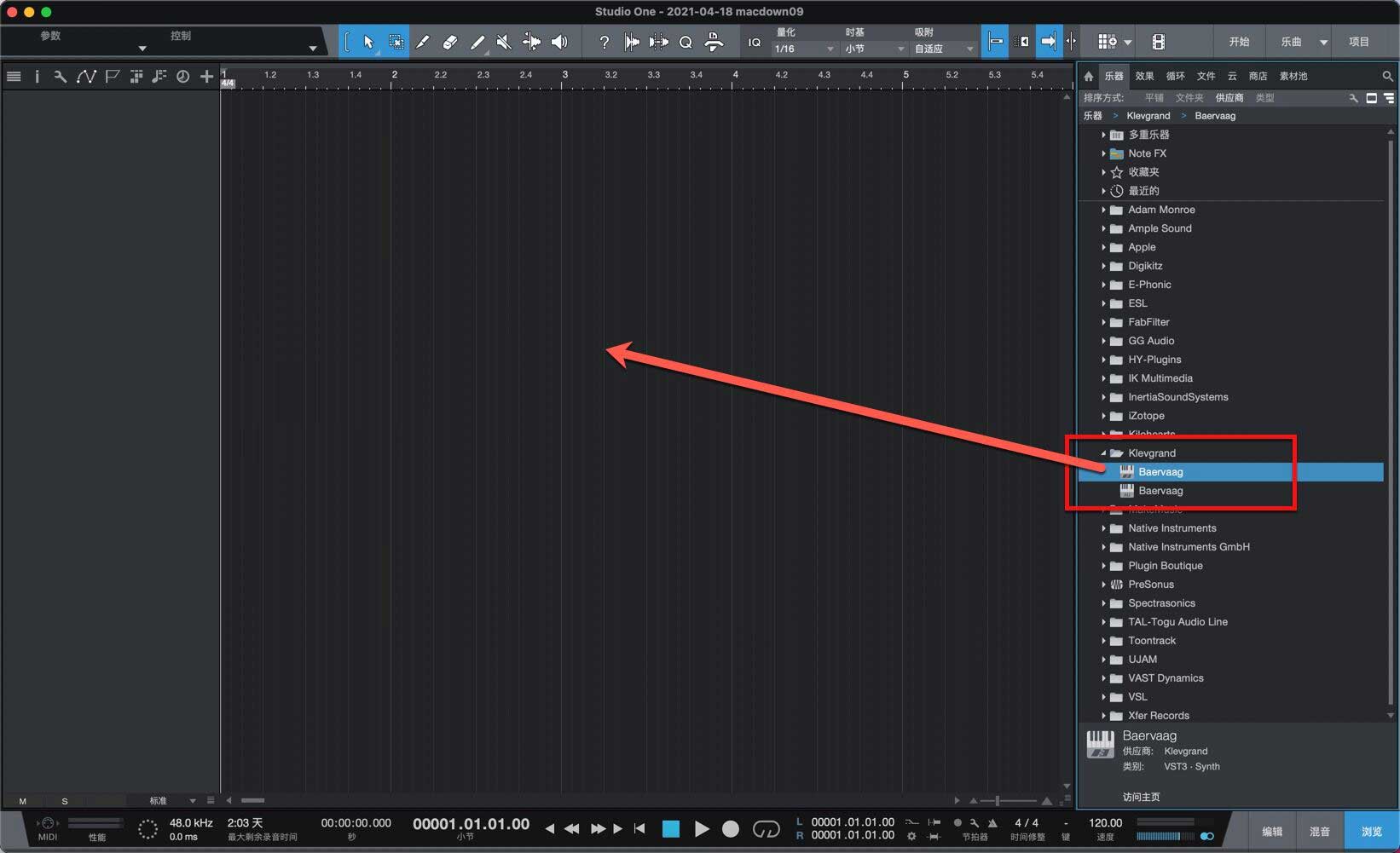Open the track list icon
The width and height of the screenshot is (1400, 853).
(14, 77)
